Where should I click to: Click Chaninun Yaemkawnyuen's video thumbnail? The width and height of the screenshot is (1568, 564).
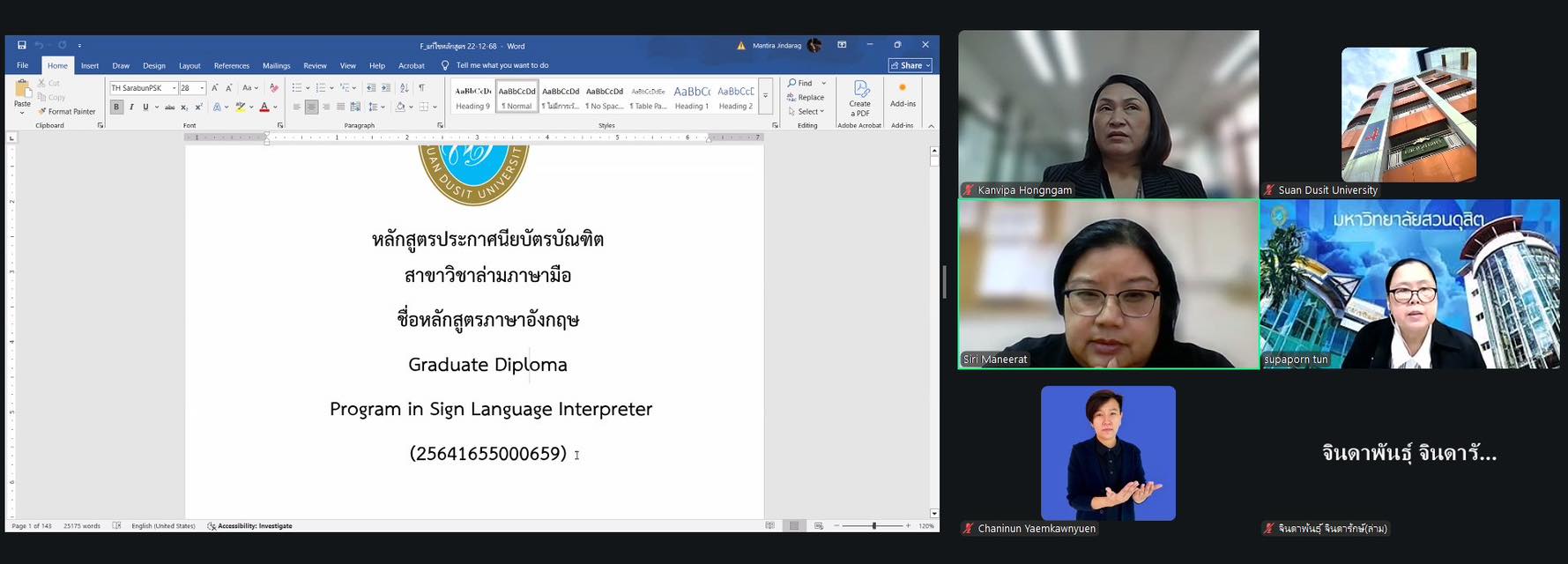pyautogui.click(x=1108, y=453)
